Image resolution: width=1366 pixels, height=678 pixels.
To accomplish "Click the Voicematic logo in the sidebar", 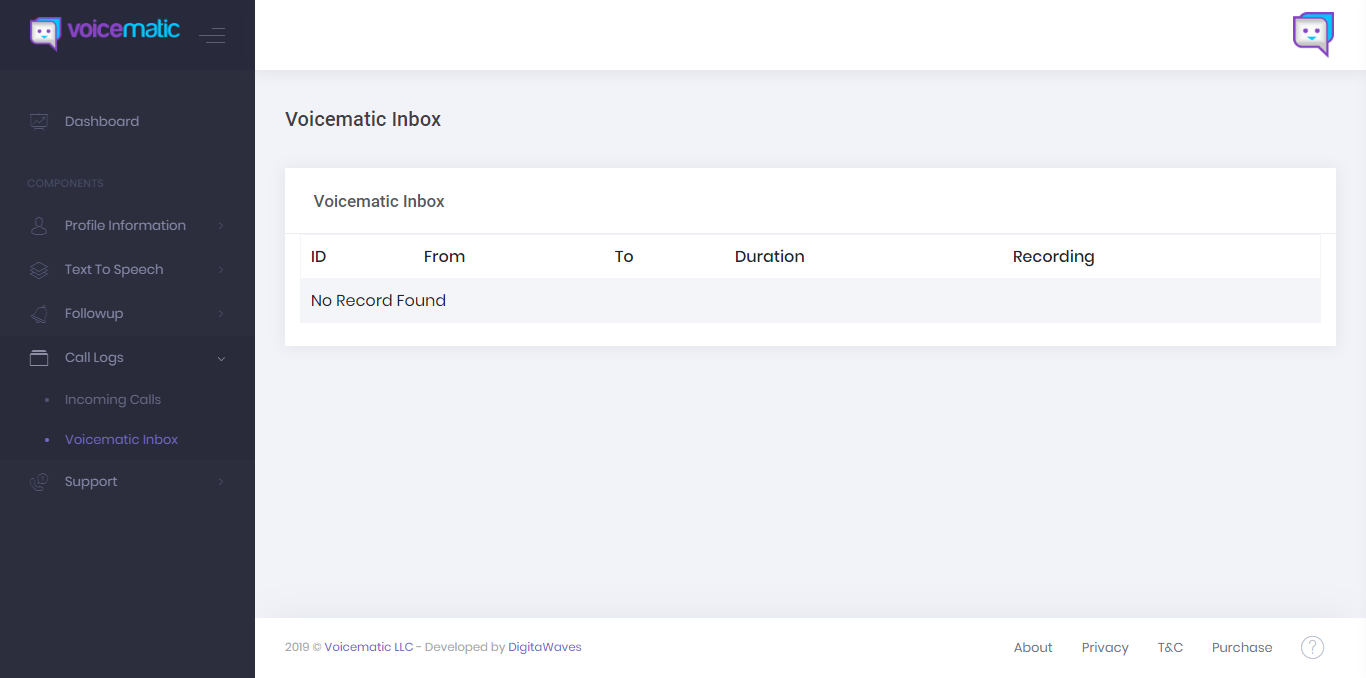I will click(105, 33).
